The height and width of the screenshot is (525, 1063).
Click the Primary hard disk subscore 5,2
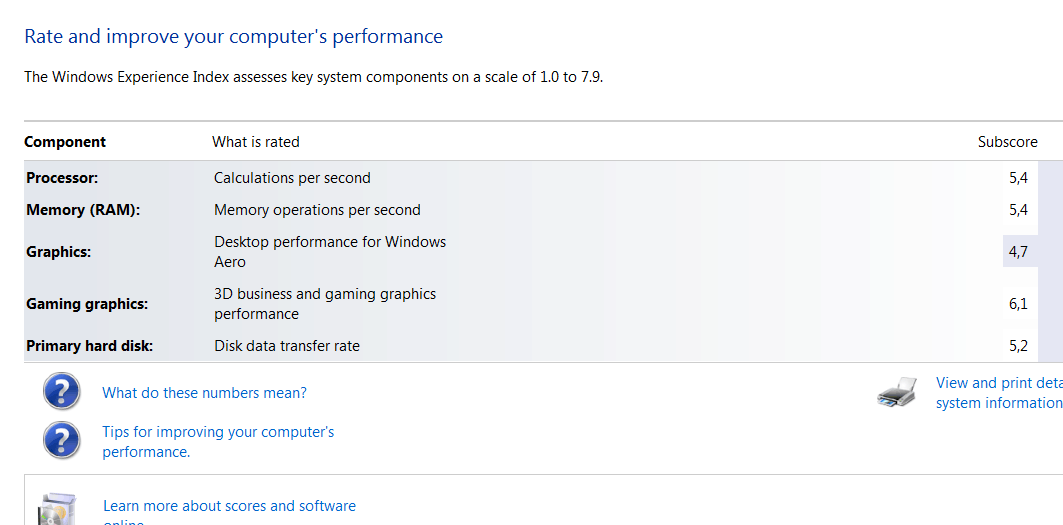tap(1018, 346)
